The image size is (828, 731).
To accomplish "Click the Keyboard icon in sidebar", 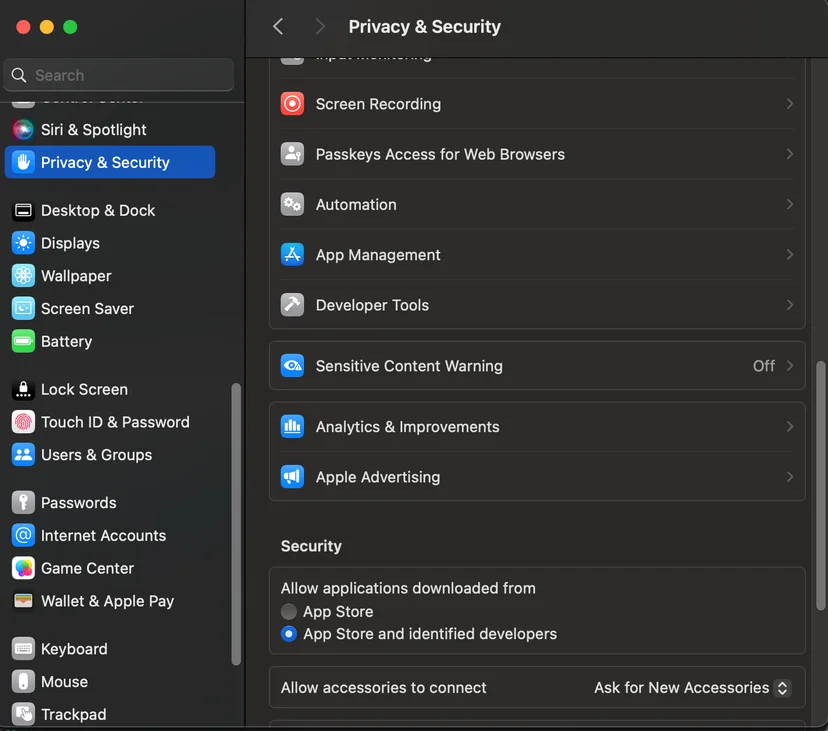I will pos(23,649).
